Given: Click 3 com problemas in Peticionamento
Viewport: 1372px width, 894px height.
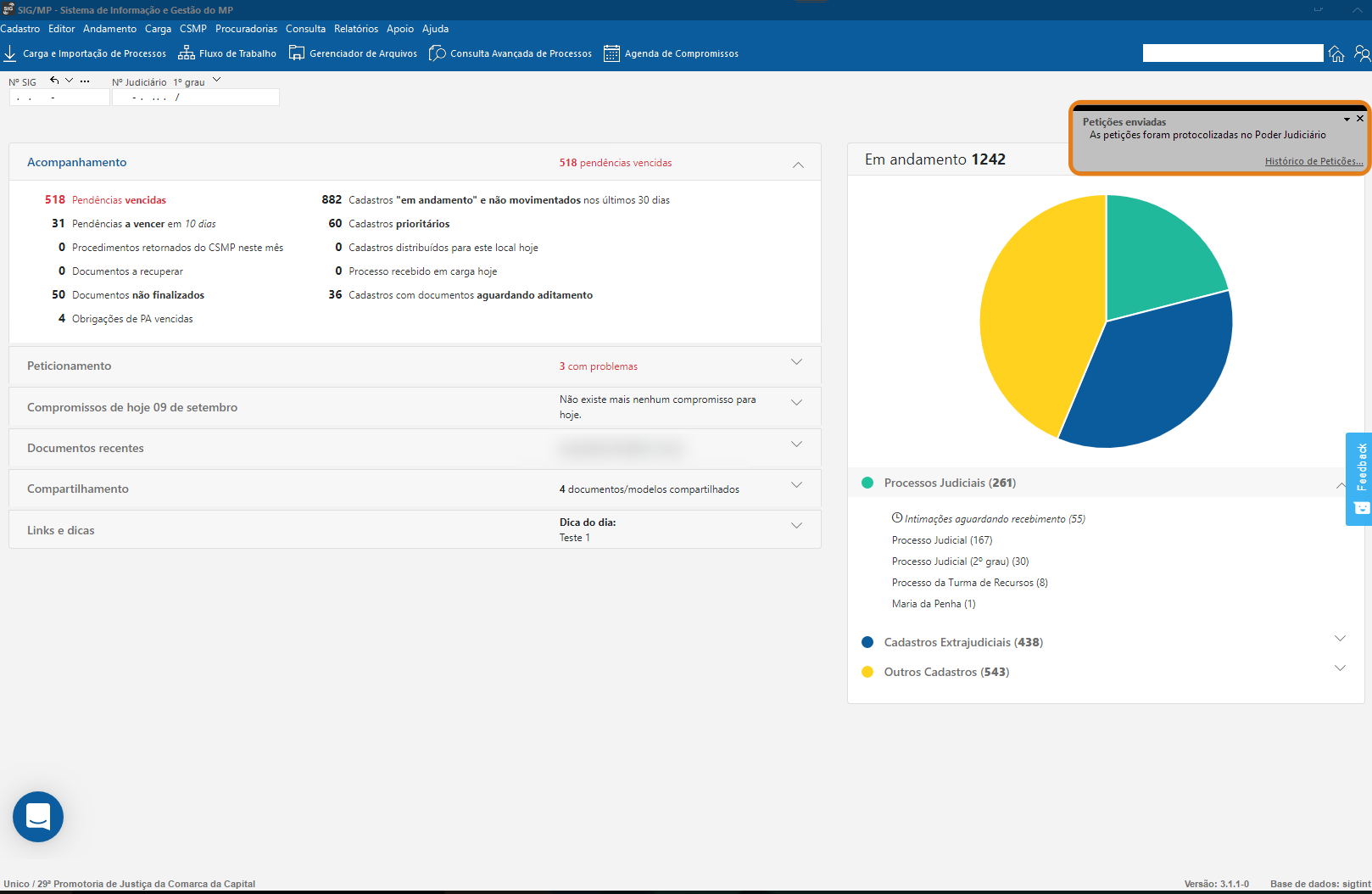Looking at the screenshot, I should pos(599,366).
